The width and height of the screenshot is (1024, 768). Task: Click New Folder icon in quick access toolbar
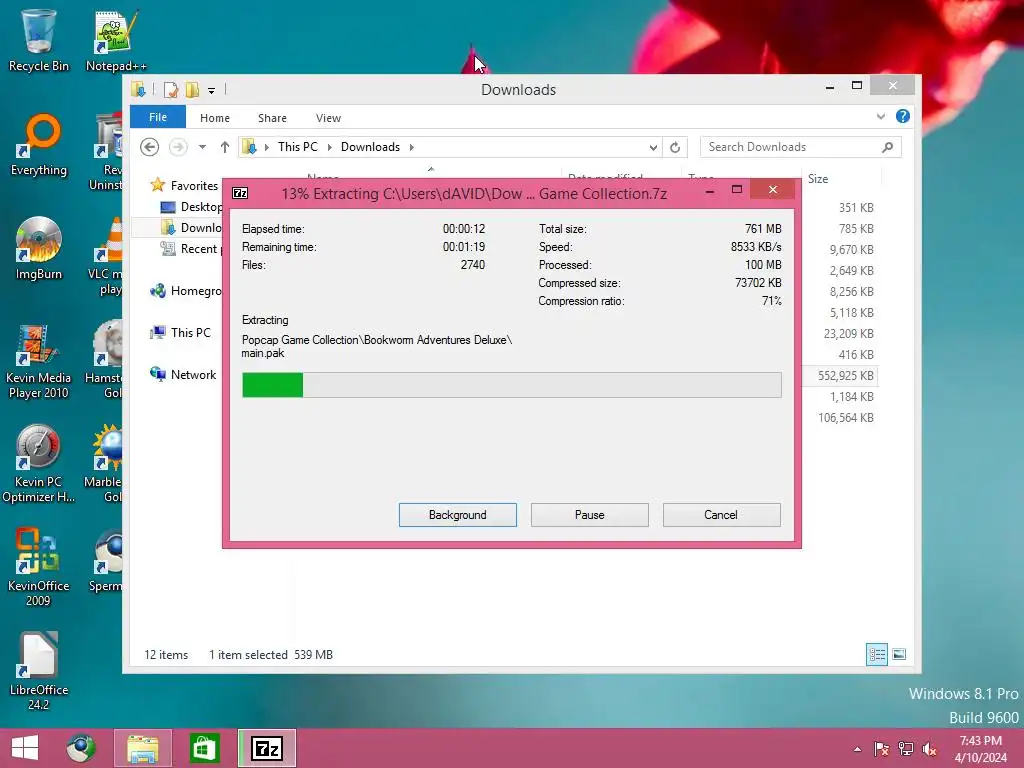192,89
